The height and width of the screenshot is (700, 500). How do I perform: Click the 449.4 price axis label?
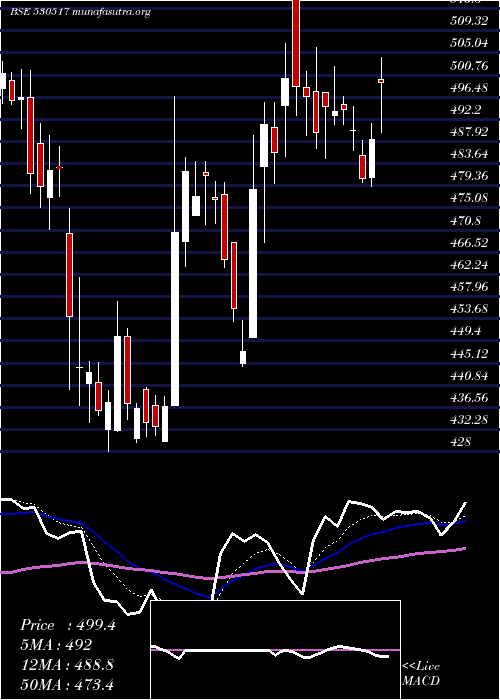click(x=465, y=331)
